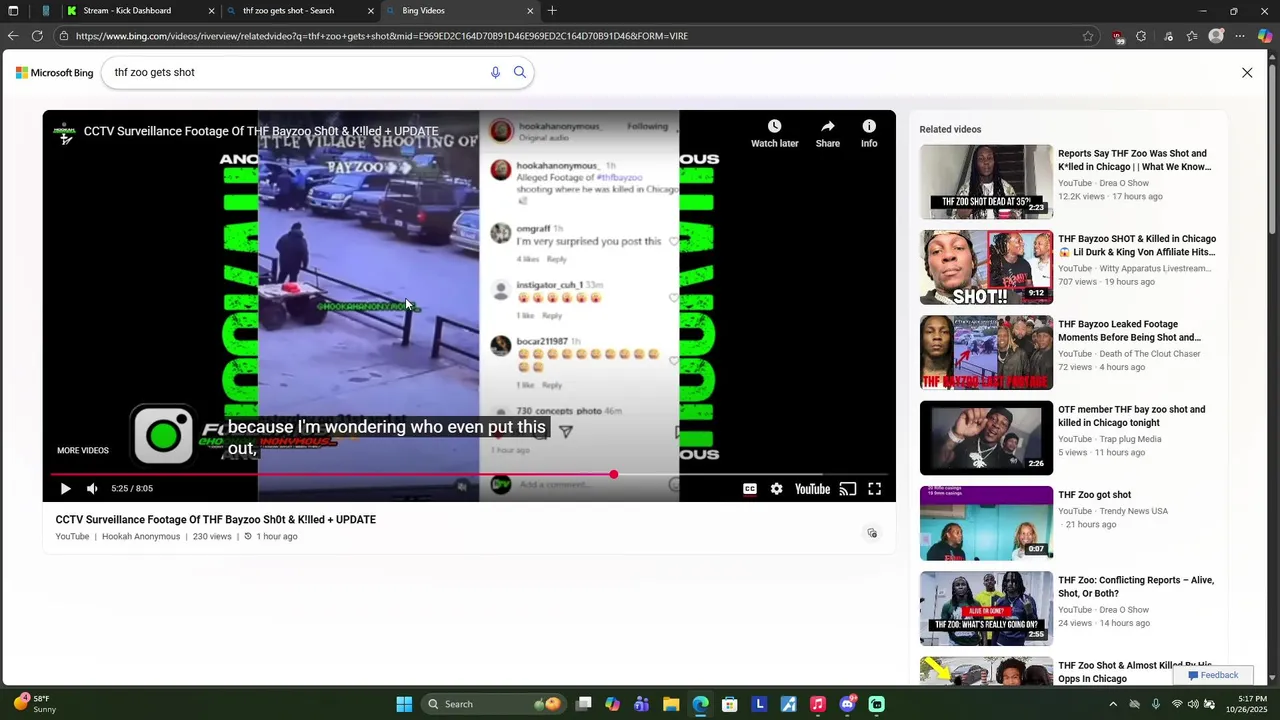Click the '1 hour ago' upload time text
This screenshot has width=1280, height=720.
point(277,537)
